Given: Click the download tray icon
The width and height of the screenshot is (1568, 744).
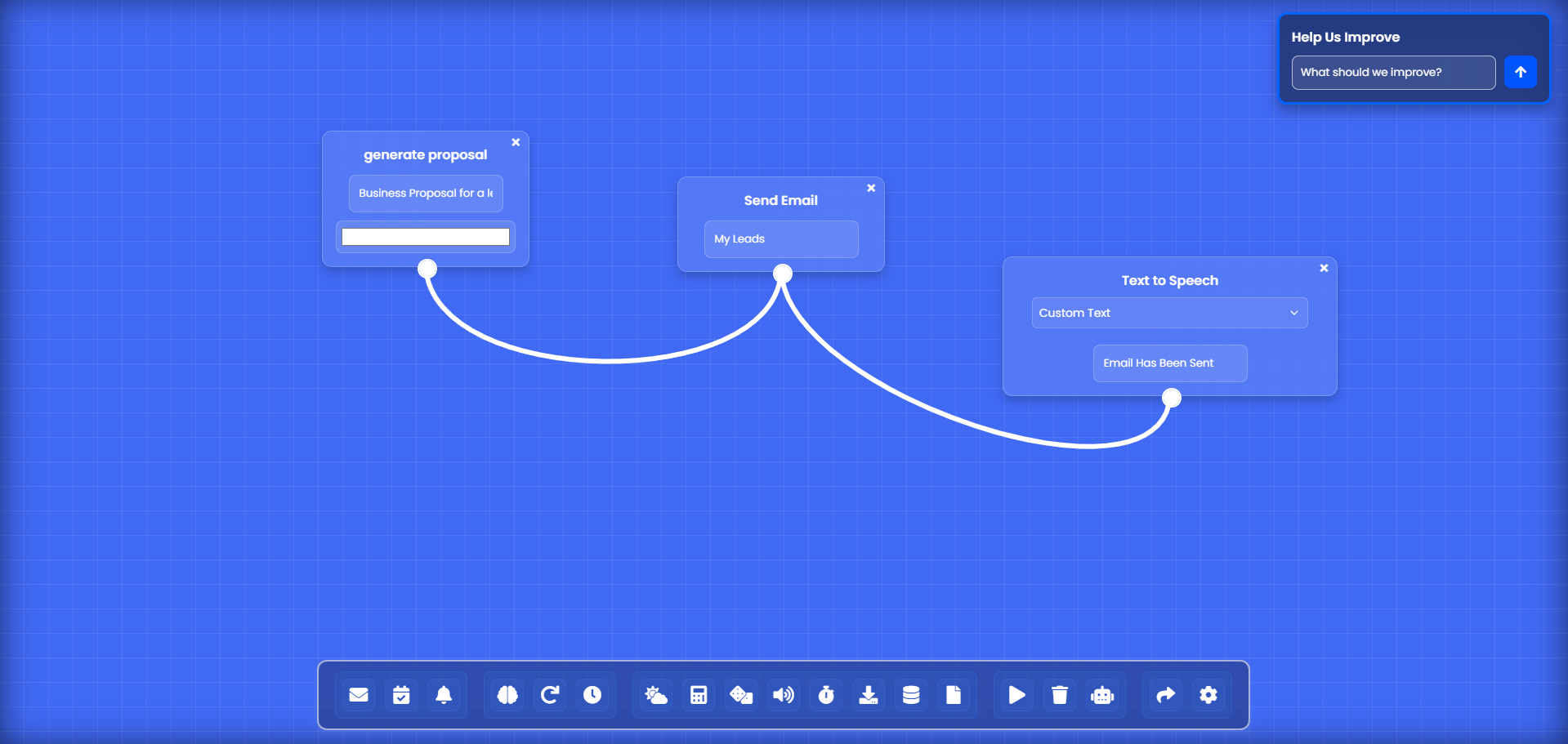Looking at the screenshot, I should [x=869, y=695].
